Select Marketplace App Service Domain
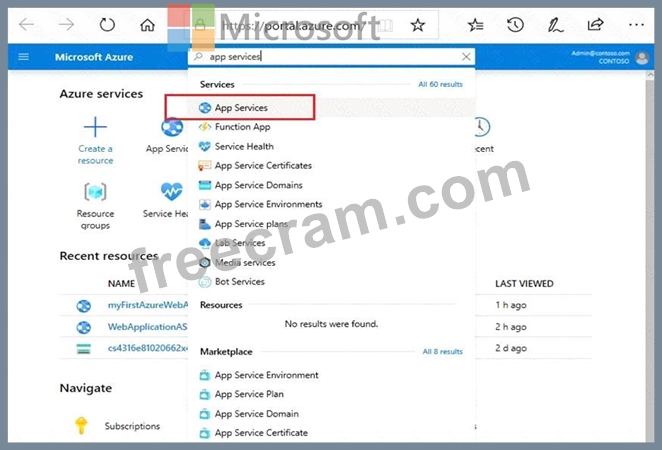Image resolution: width=662 pixels, height=450 pixels. (331, 414)
